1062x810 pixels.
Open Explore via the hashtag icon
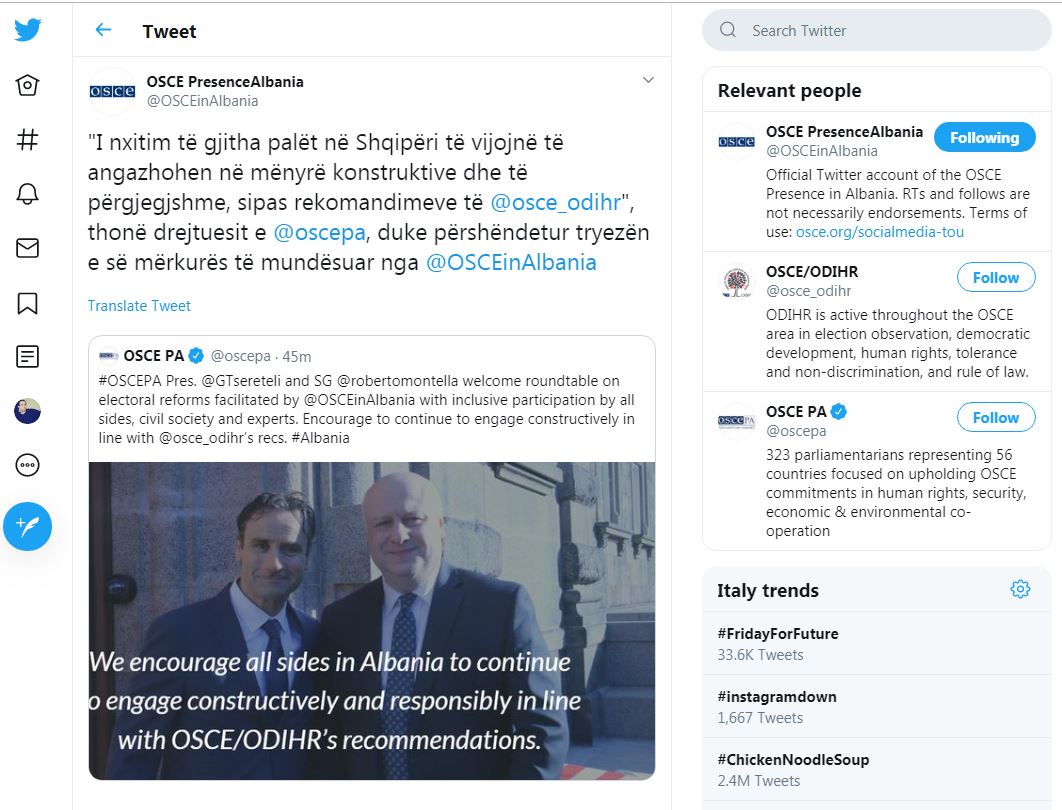pyautogui.click(x=27, y=140)
